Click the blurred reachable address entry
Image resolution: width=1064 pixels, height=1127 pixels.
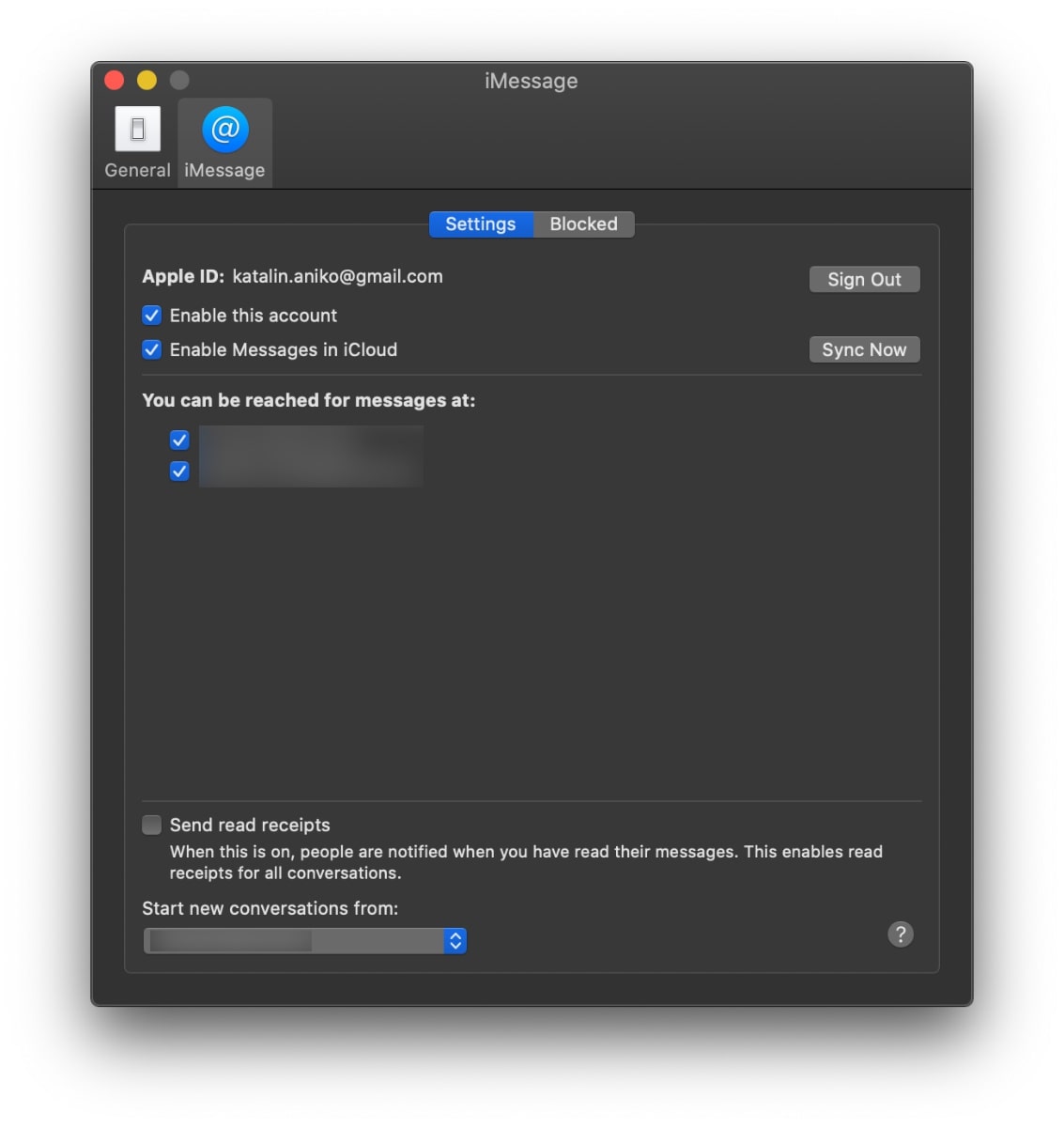(310, 455)
